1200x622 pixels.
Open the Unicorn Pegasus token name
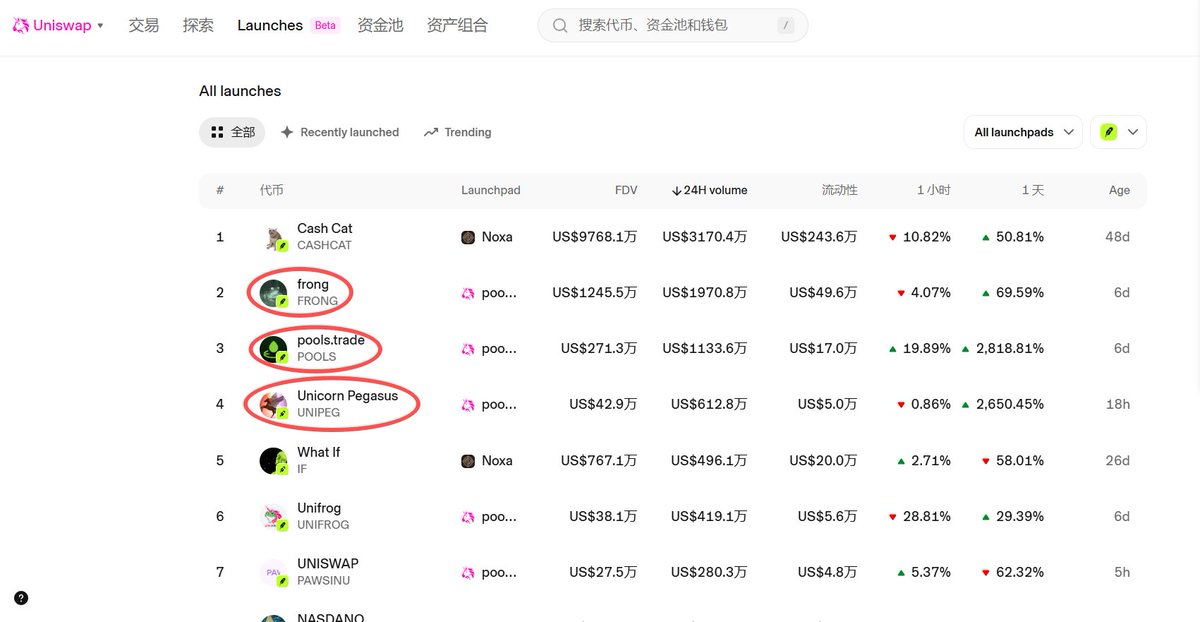(x=347, y=396)
